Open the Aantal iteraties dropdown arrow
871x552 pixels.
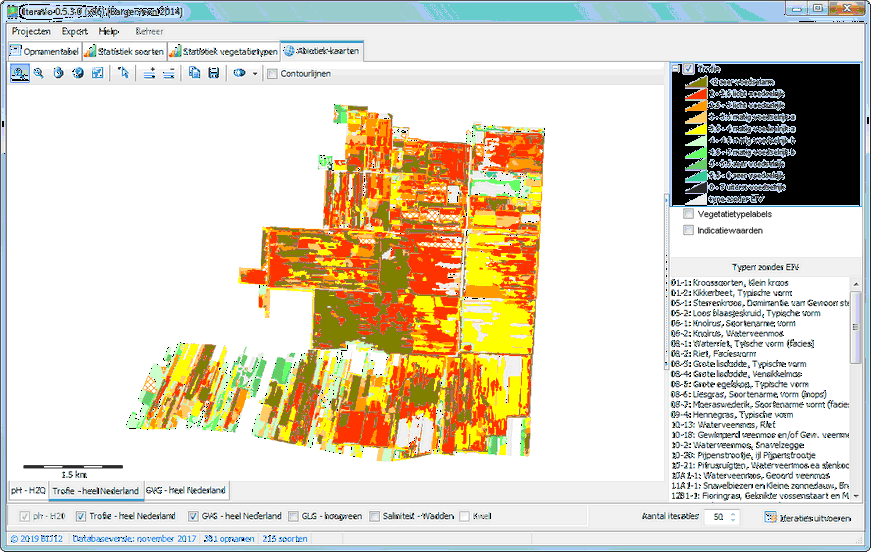click(735, 517)
